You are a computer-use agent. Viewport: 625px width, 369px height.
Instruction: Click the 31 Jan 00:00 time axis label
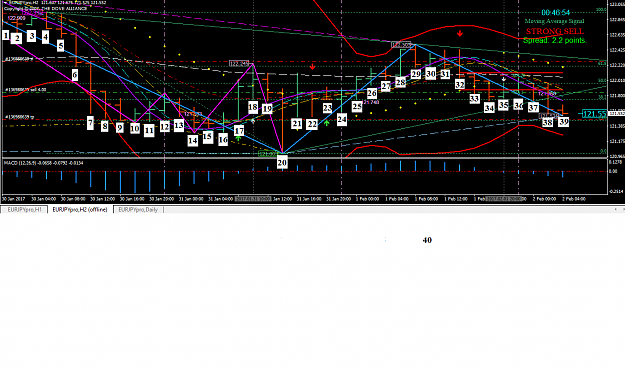click(x=191, y=198)
